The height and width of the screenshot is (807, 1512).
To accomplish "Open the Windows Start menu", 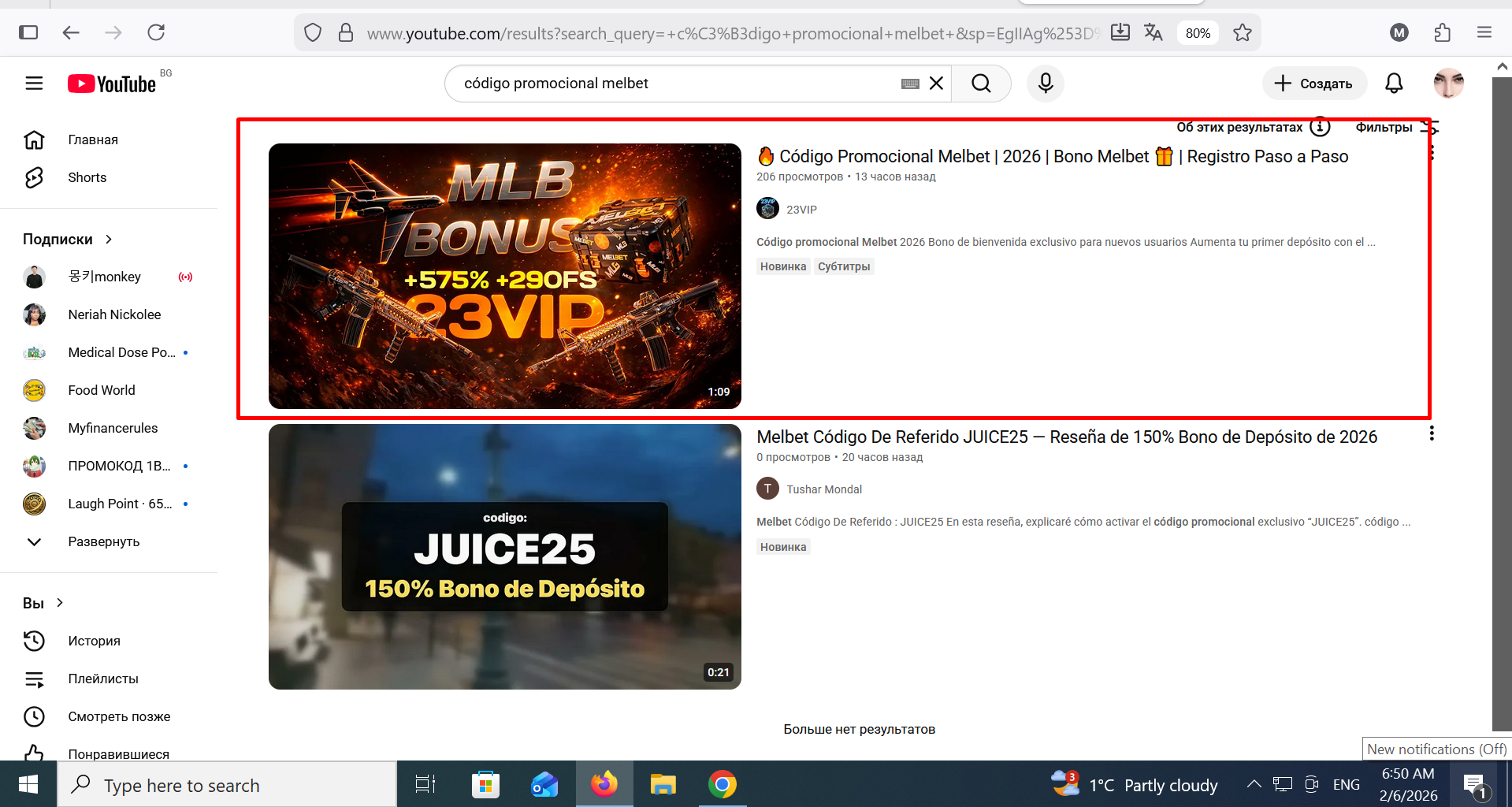I will pyautogui.click(x=28, y=784).
